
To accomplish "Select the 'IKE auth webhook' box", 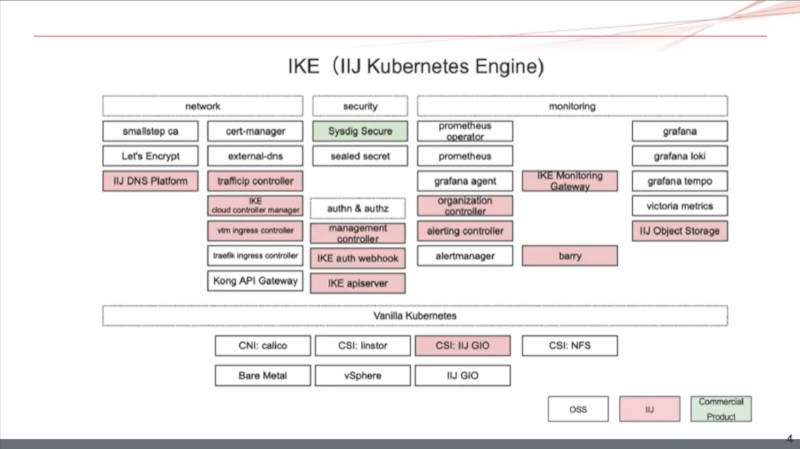I will 358,258.
